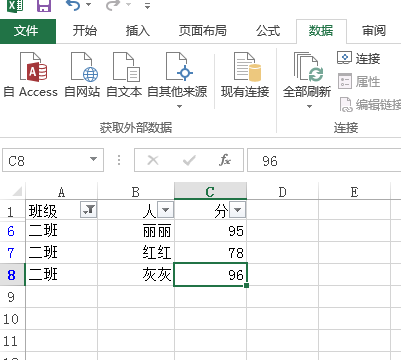The height and width of the screenshot is (360, 401).
Task: Open 自其他来源 data source menu
Action: (x=177, y=80)
